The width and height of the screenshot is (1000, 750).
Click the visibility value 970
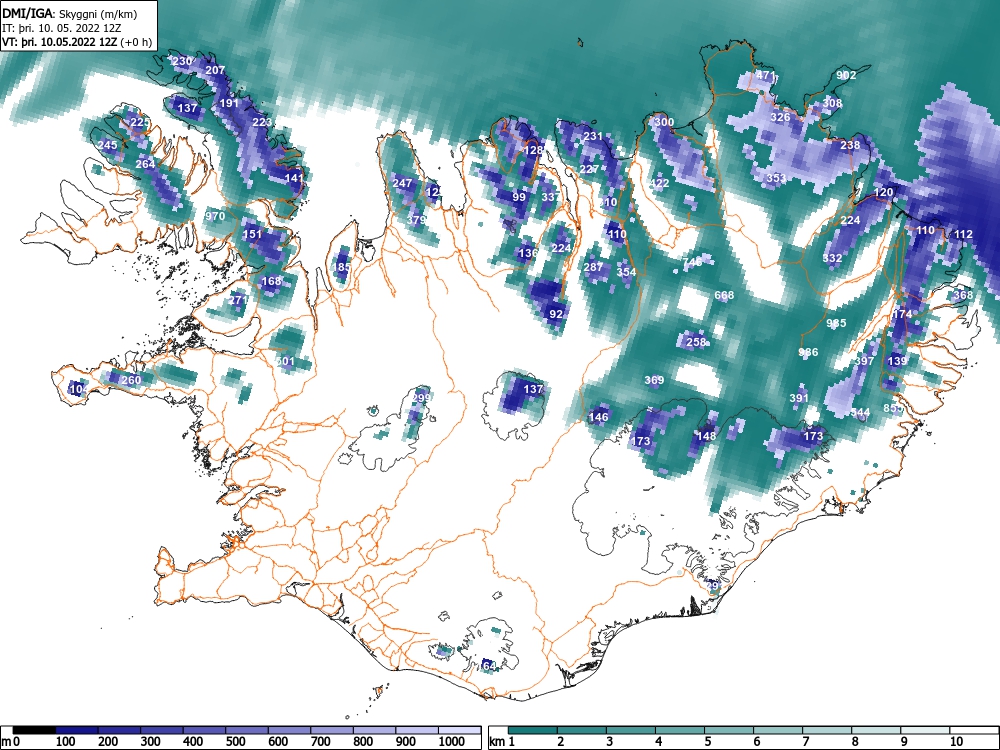215,216
